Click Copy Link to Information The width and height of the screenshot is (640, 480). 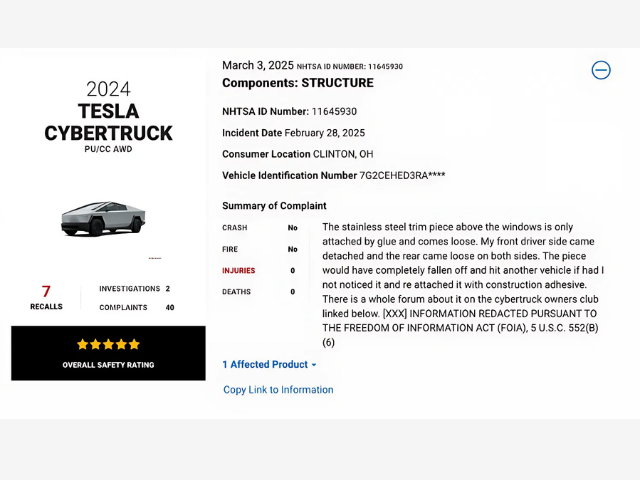point(278,390)
